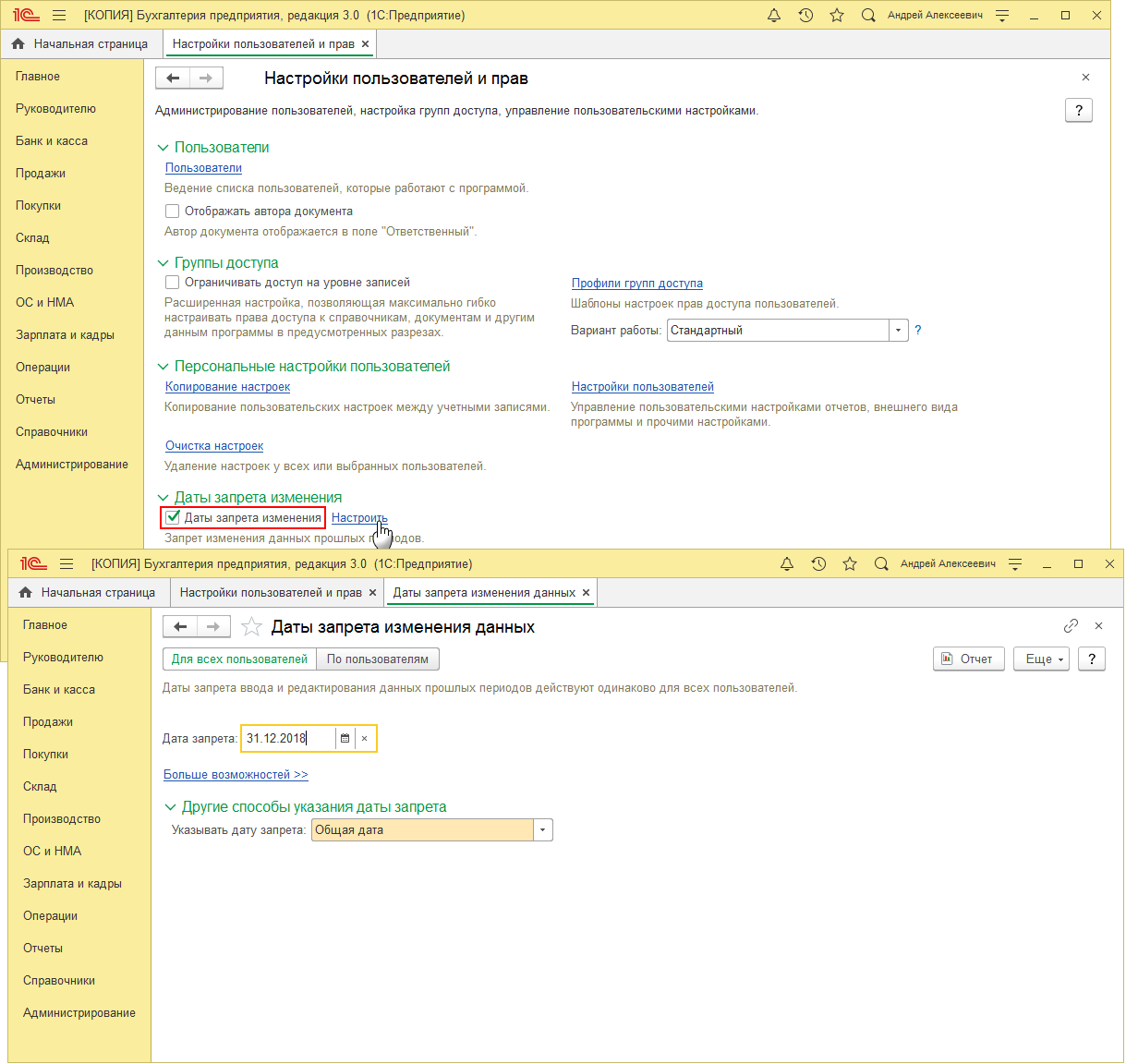This screenshot has height=1064, width=1126.
Task: Open Руководителю section in top window
Action: (55, 109)
